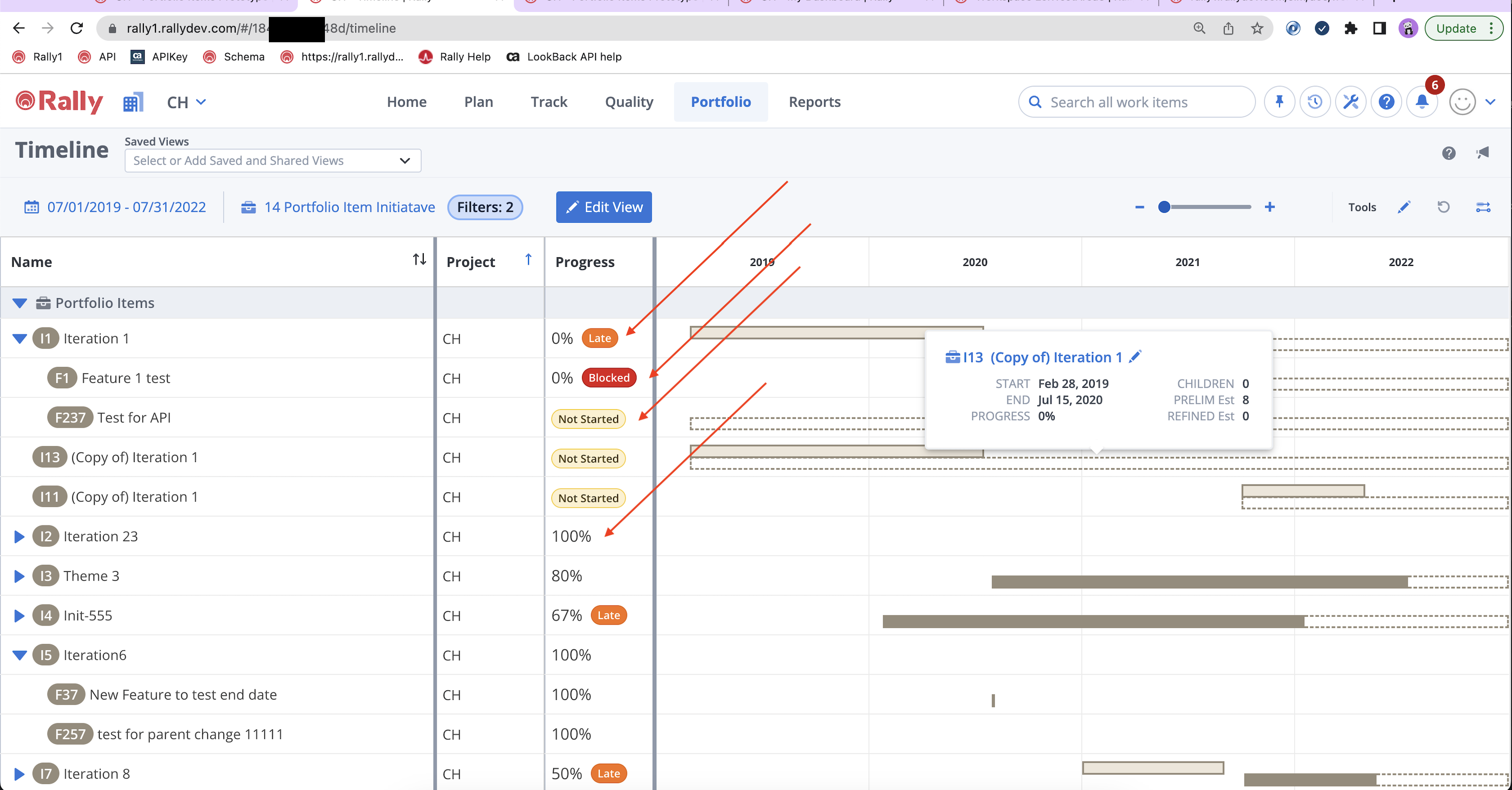Click the timeline zoom slider handle
The image size is (1512, 790).
(x=1164, y=207)
